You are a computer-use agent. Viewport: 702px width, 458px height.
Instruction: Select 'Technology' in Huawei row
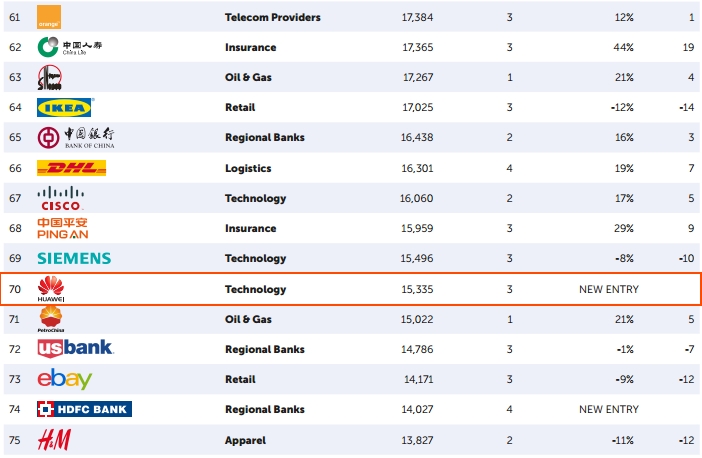coord(255,289)
